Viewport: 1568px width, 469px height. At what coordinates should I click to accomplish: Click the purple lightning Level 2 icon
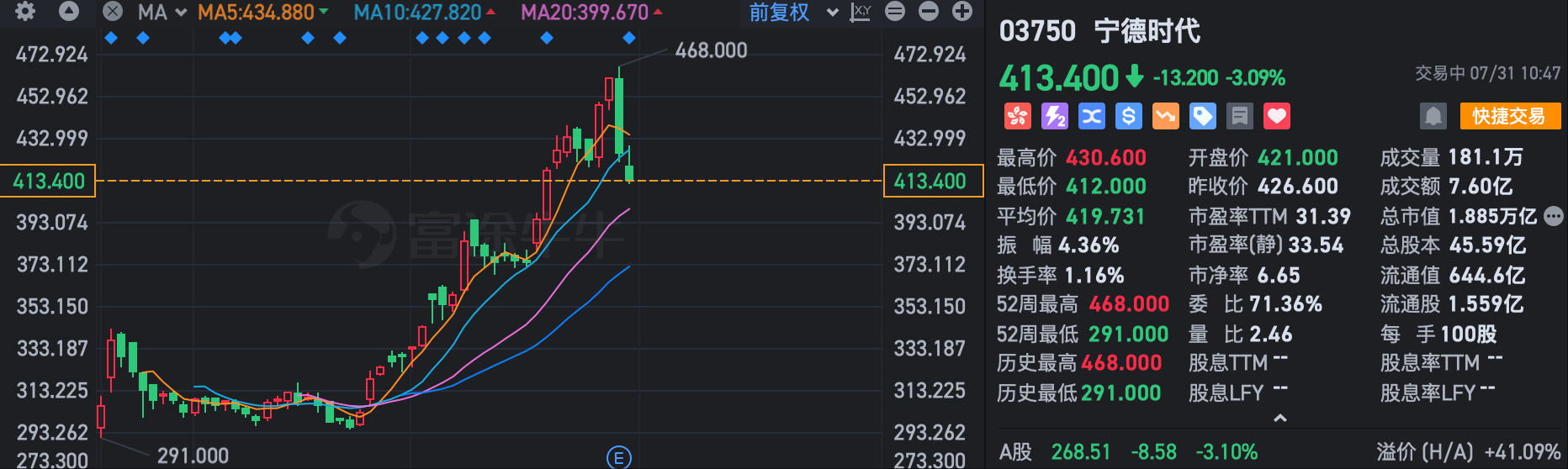click(x=1055, y=116)
